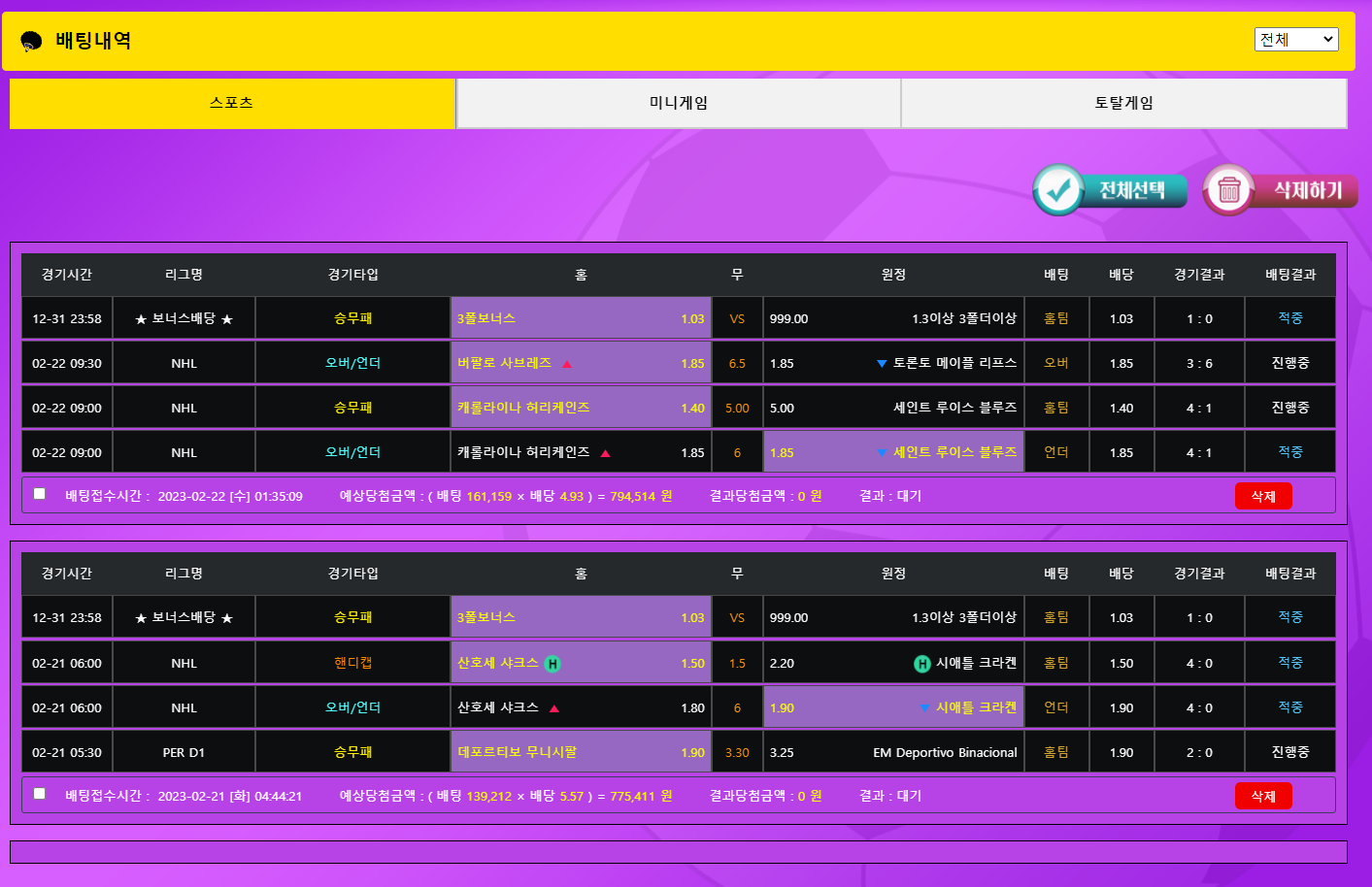Click the checkmark icon on 전체선택

(1058, 190)
